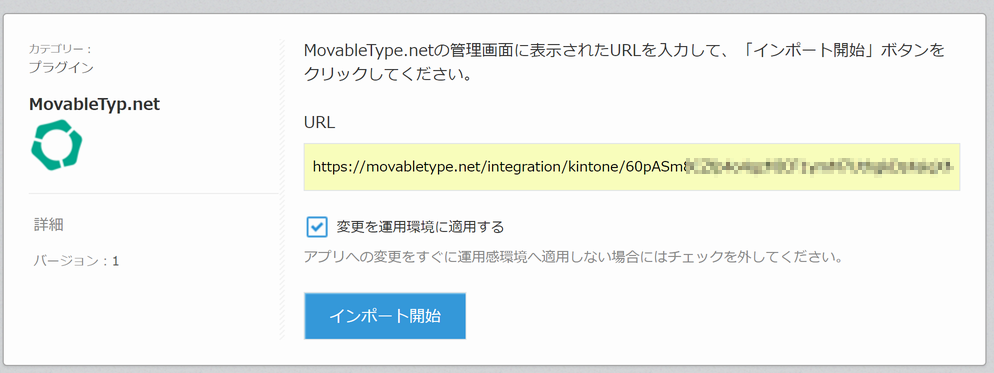Image resolution: width=994 pixels, height=373 pixels.
Task: Click the help text beginning アプリへの変更をすぐに
Action: click(573, 258)
